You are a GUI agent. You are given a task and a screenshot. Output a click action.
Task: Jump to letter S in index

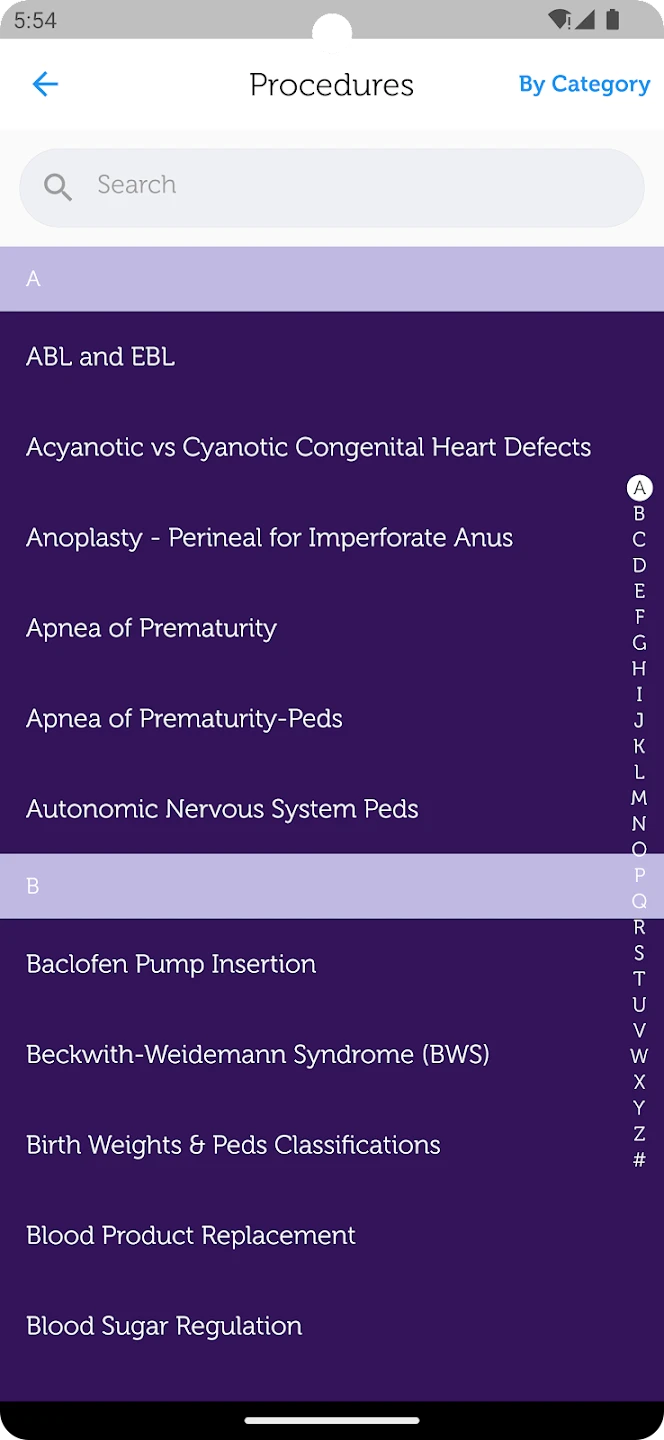coord(639,953)
